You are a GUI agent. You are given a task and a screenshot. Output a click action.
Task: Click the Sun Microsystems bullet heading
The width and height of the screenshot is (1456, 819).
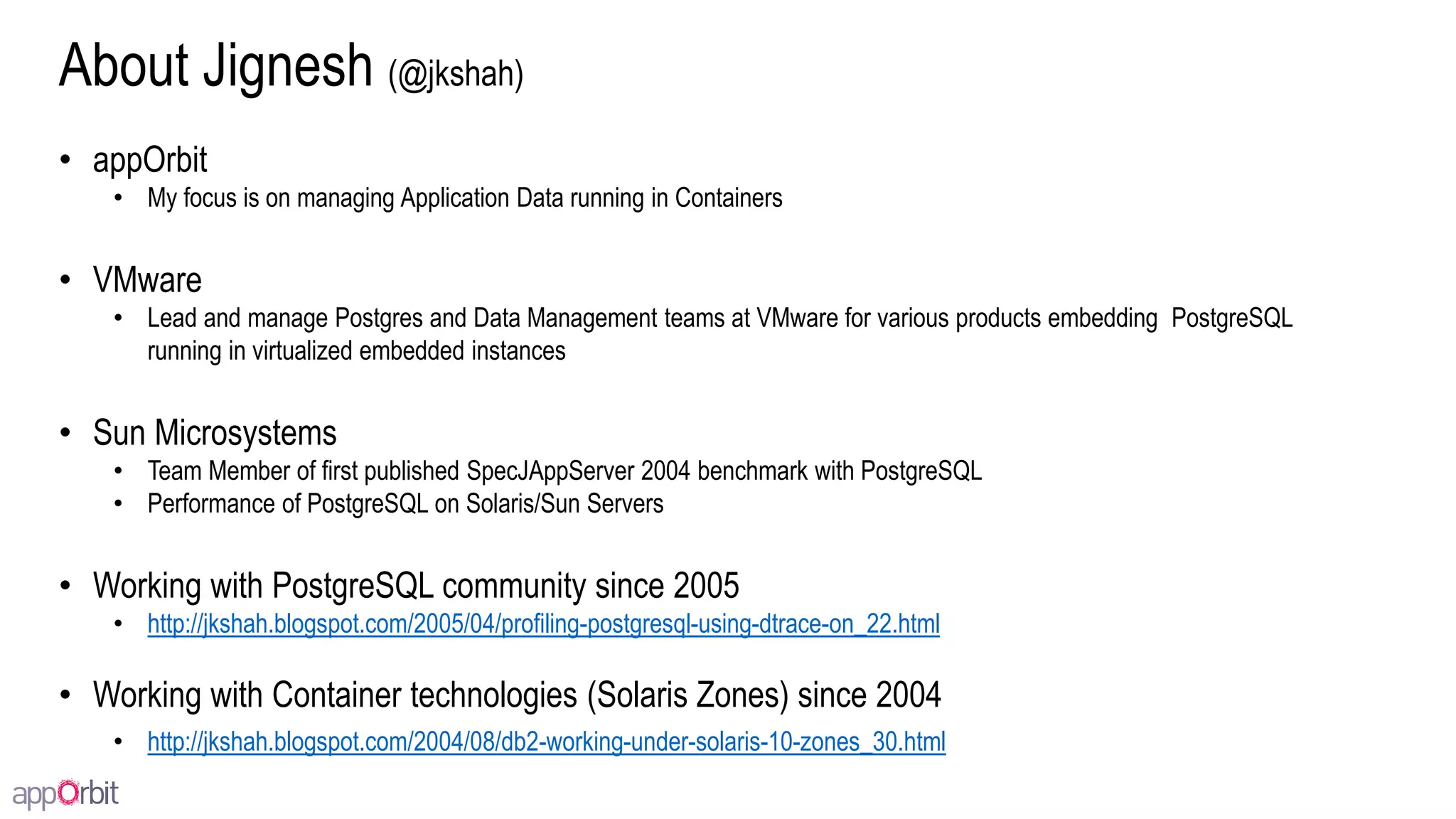click(x=215, y=433)
